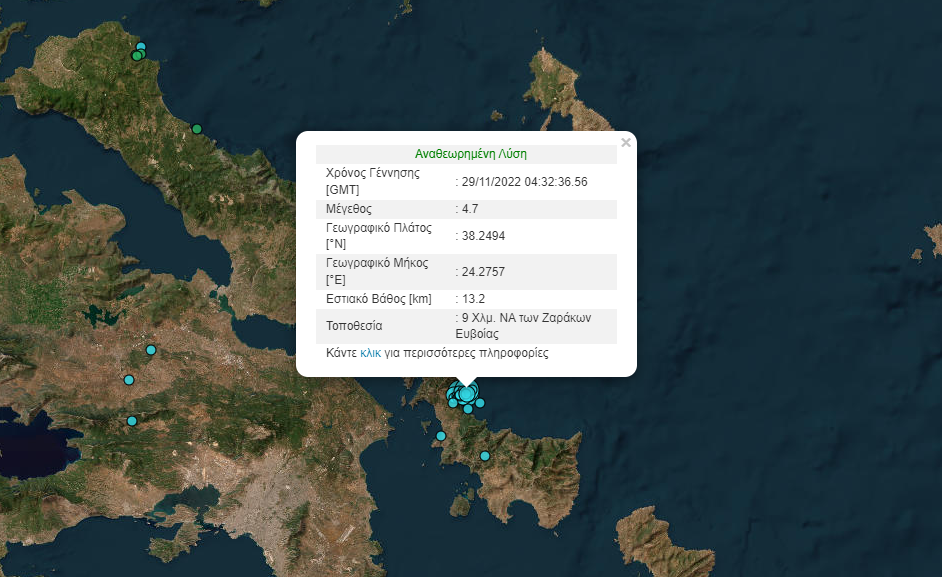The height and width of the screenshot is (577, 942).
Task: Click the magnitude value 4.7 in the popup
Action: pyautogui.click(x=469, y=209)
